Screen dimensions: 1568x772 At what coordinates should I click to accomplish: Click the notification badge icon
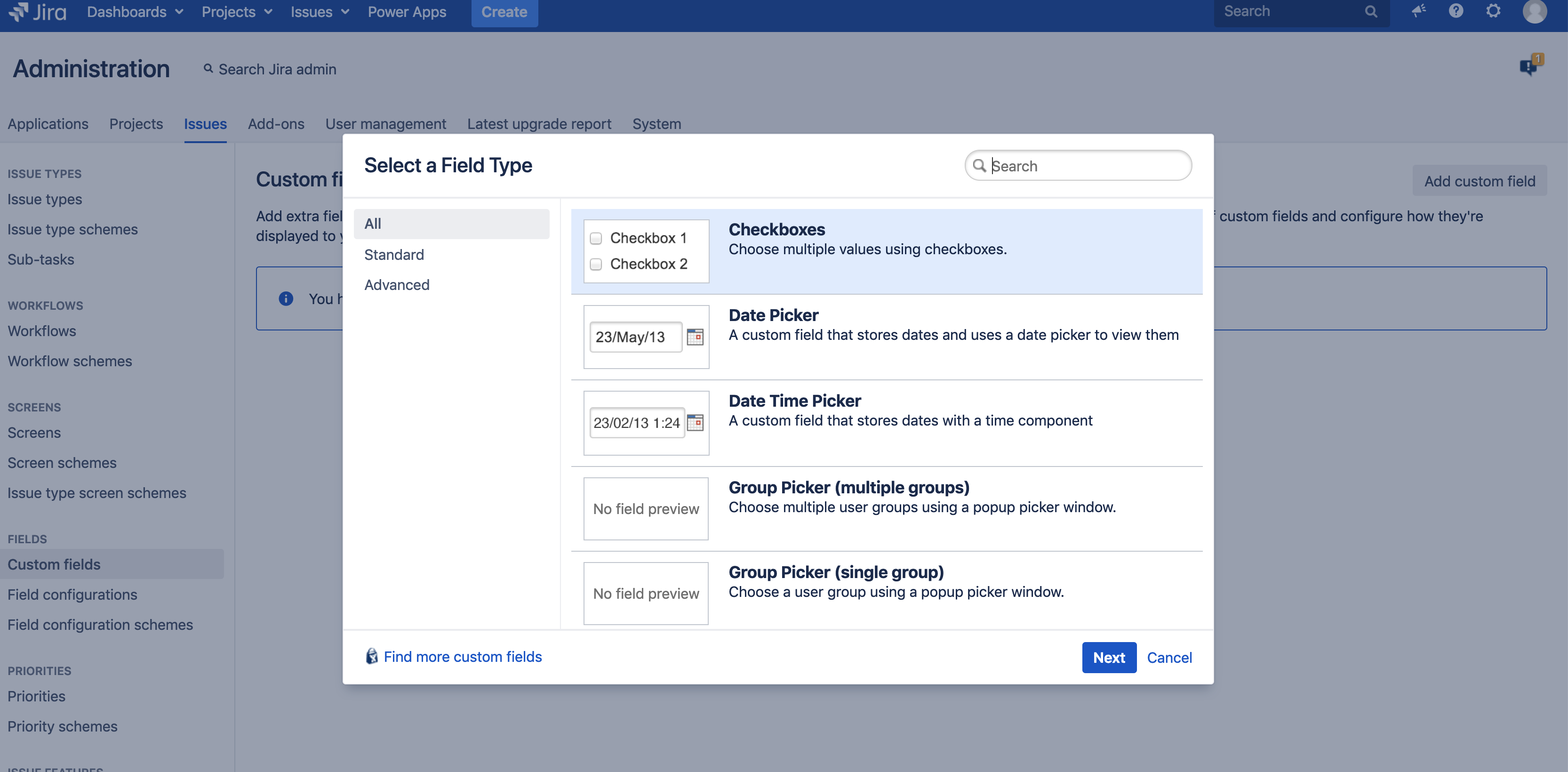tap(1530, 67)
